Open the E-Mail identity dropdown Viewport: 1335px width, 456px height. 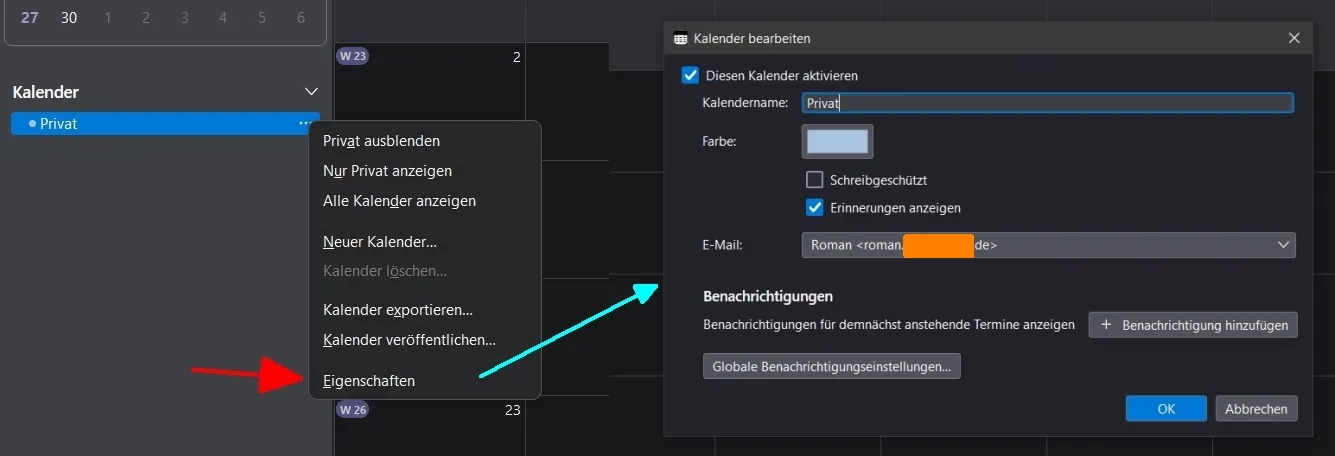[1048, 245]
